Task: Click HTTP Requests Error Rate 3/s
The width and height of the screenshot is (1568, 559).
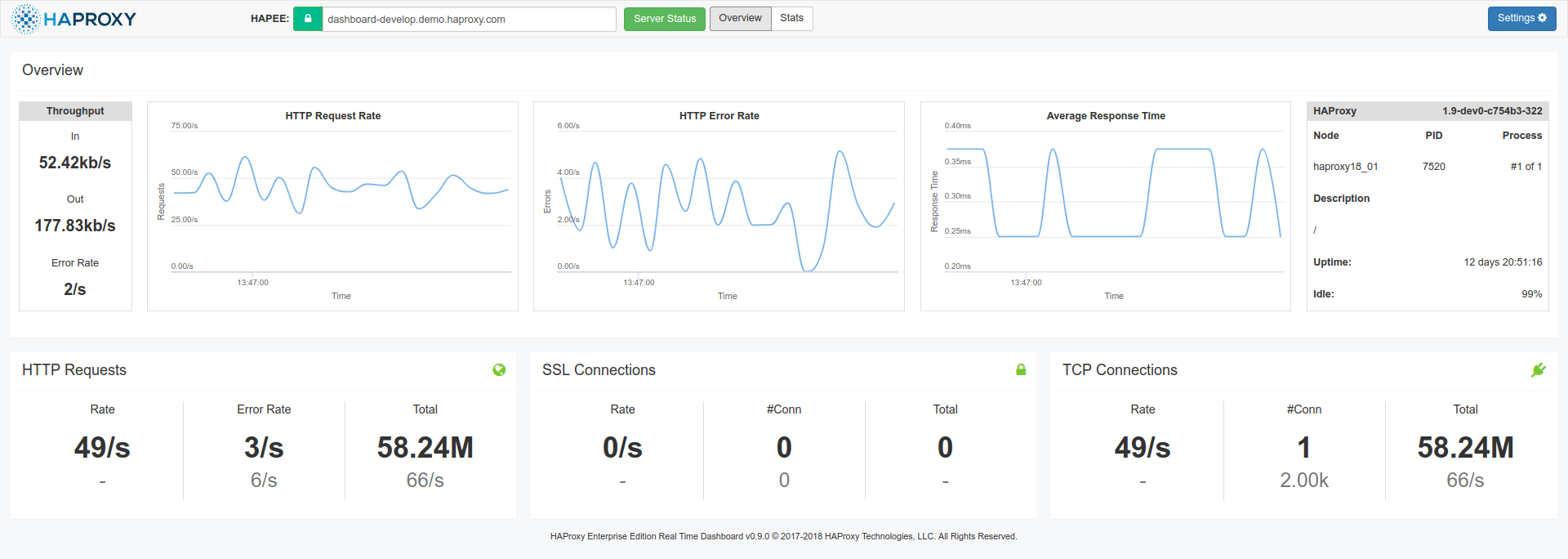Action: tap(264, 448)
